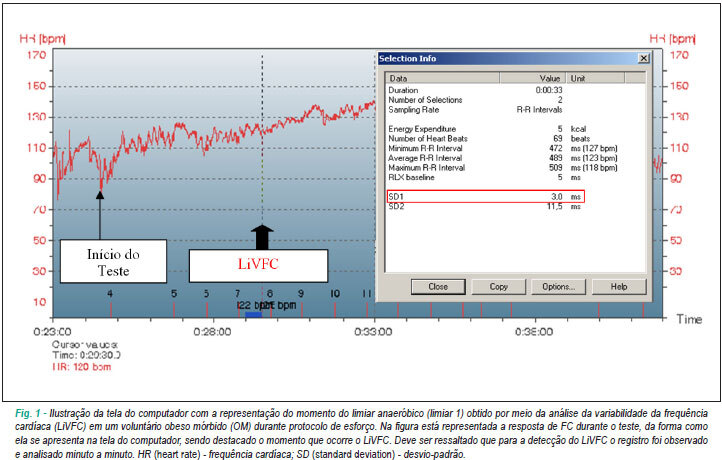Click lap marker 9 on the chart

pos(301,293)
